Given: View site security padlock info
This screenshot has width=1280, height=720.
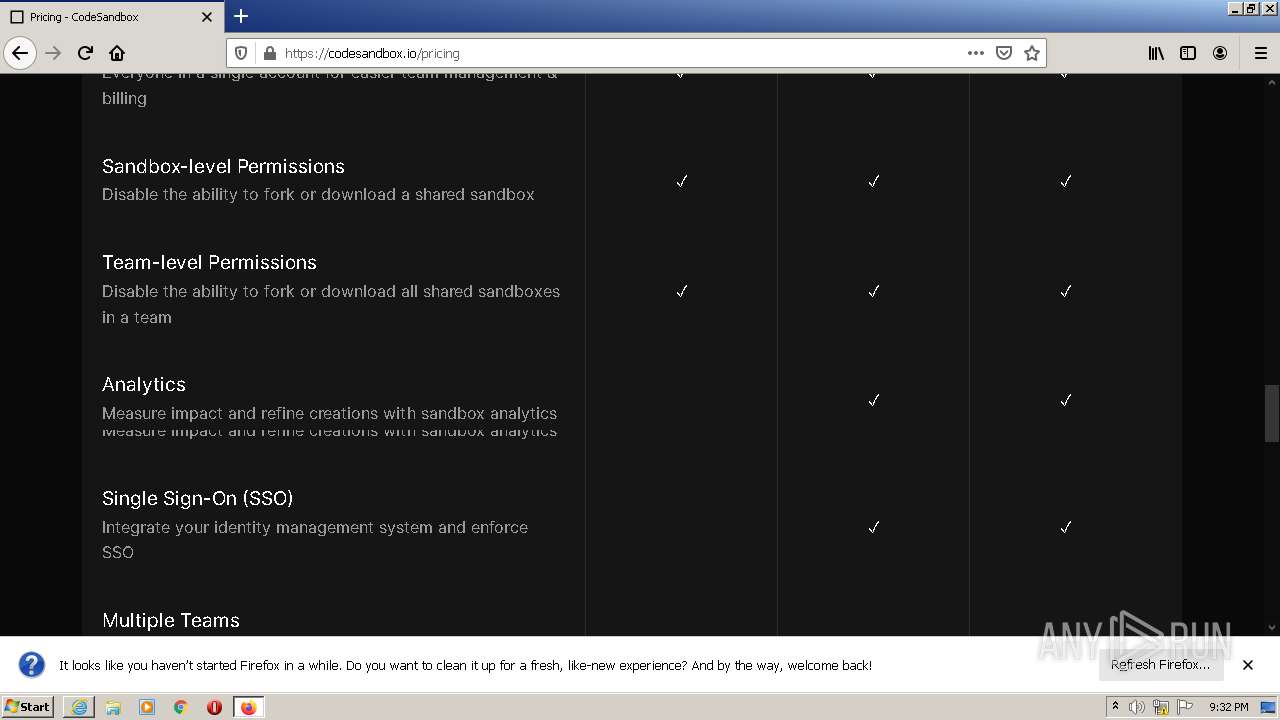Looking at the screenshot, I should click(x=268, y=53).
